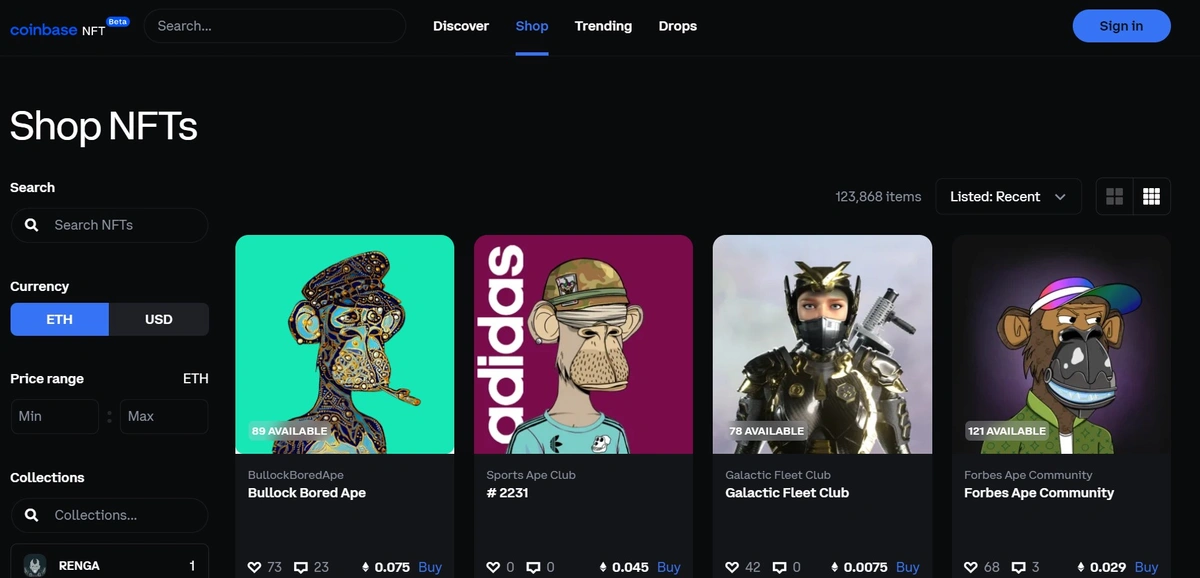Click the Sign in button

point(1121,26)
